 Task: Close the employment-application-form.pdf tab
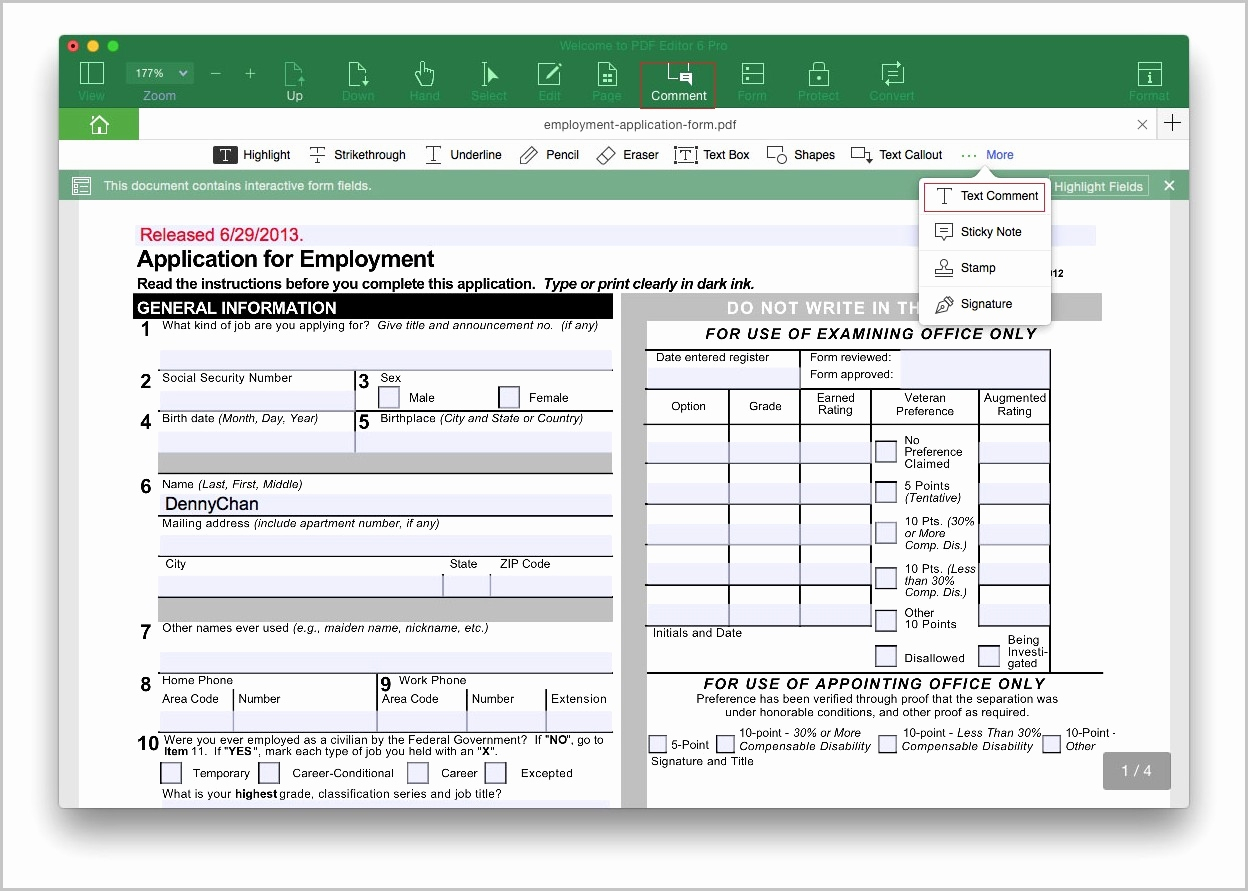[x=1142, y=124]
